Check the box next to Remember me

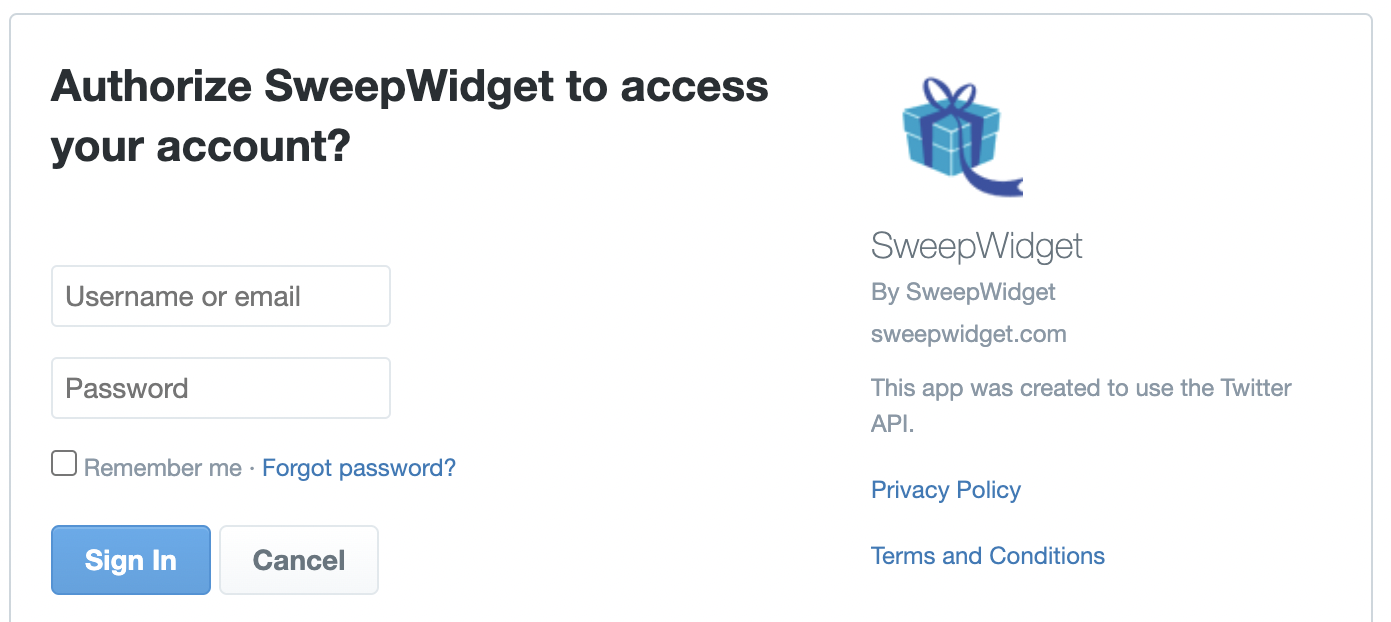click(63, 462)
